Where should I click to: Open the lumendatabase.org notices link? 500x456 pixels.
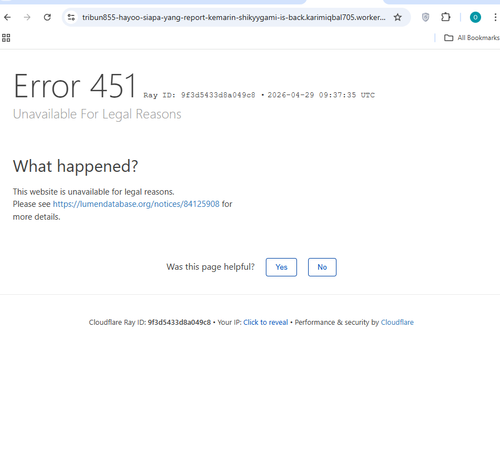(136, 204)
